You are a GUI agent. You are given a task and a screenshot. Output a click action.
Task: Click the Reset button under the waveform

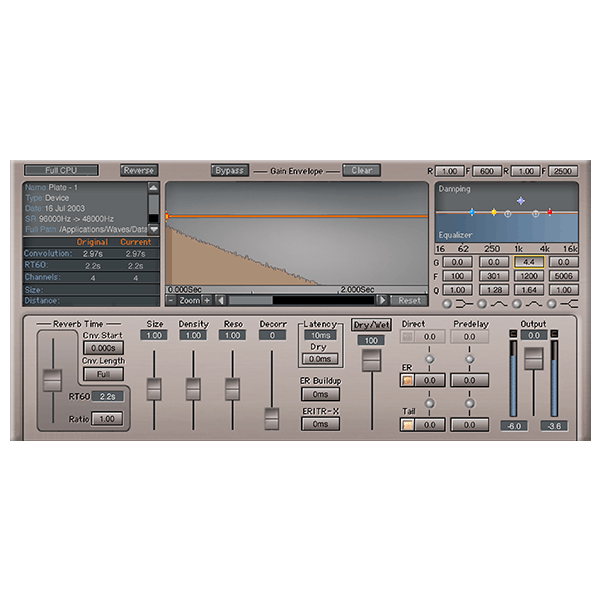point(409,300)
